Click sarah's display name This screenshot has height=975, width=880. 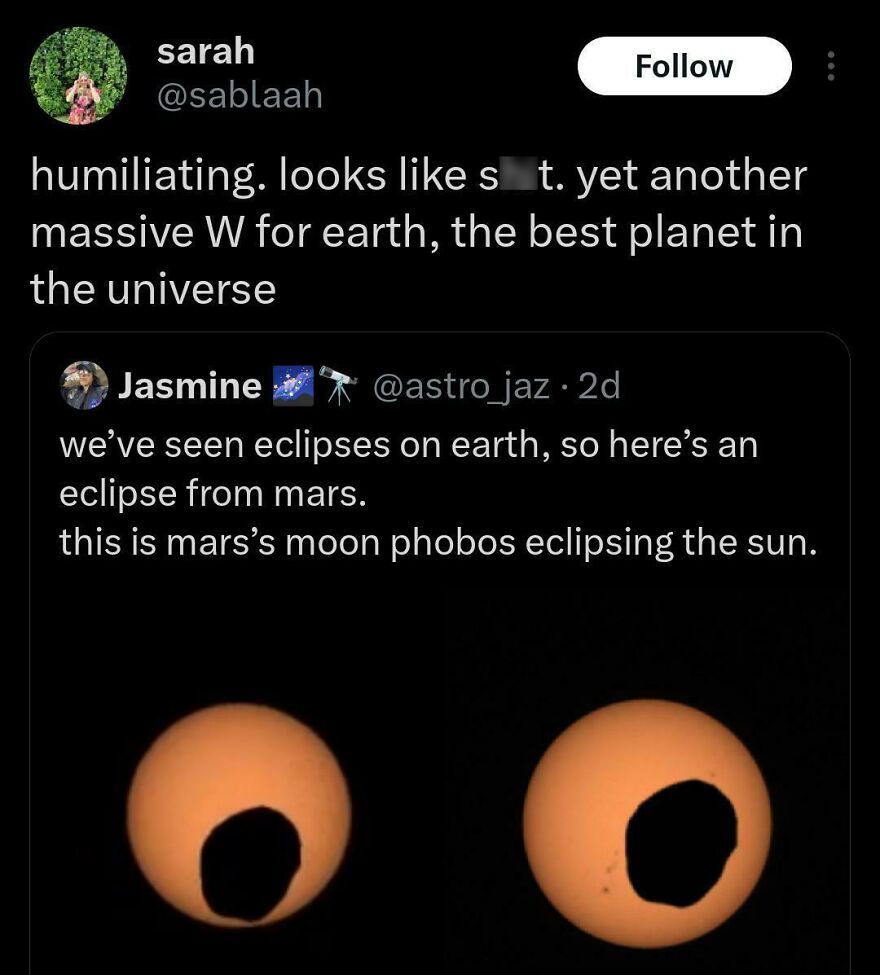point(205,52)
